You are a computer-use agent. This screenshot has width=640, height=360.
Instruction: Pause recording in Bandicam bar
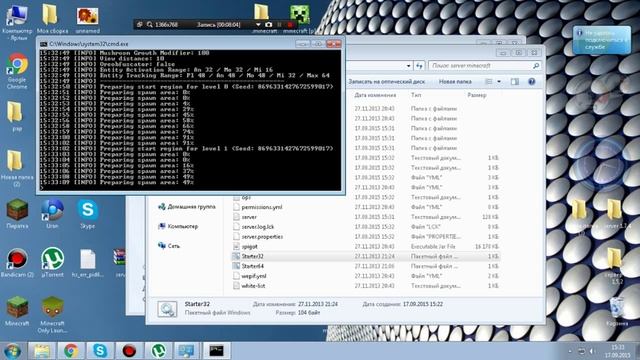click(x=280, y=24)
